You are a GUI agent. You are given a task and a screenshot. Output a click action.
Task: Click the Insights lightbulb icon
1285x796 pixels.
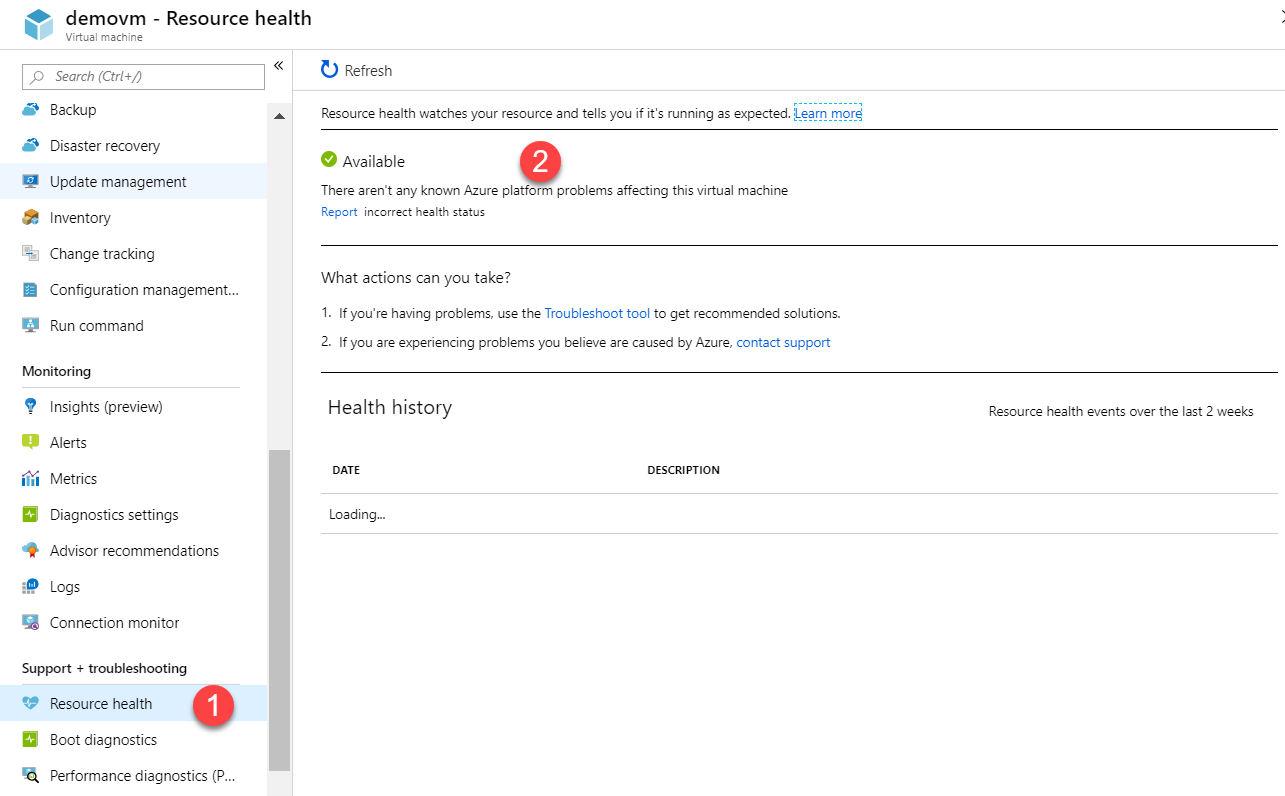(31, 407)
